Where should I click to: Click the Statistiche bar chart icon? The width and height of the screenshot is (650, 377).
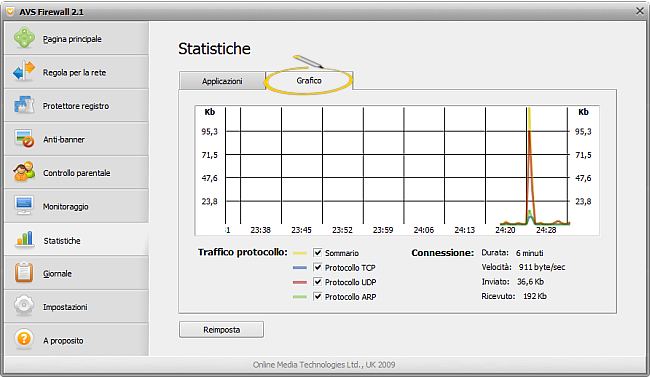pyautogui.click(x=24, y=239)
